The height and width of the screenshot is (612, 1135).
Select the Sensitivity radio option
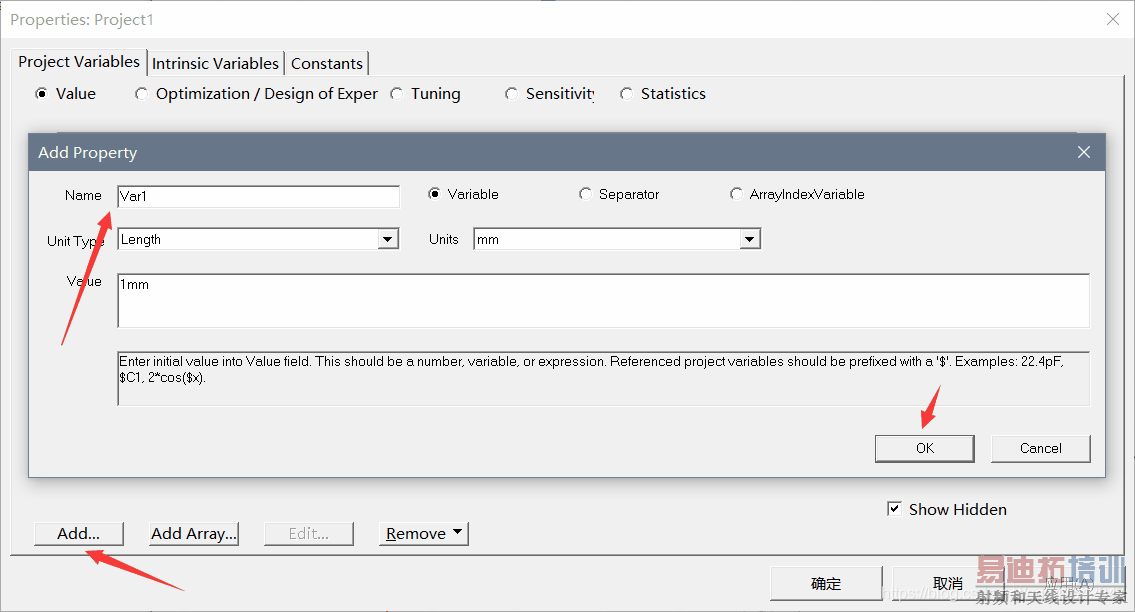511,94
